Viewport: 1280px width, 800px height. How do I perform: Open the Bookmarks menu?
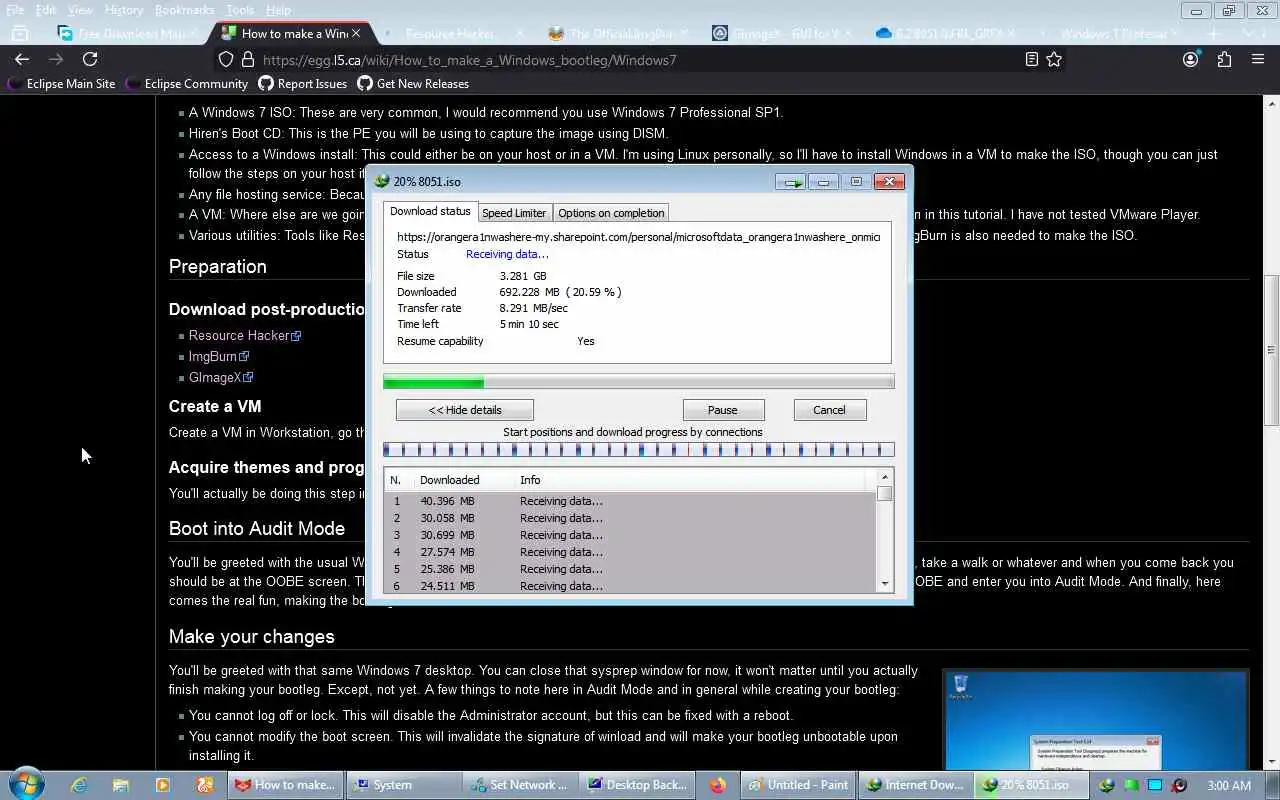[x=184, y=10]
